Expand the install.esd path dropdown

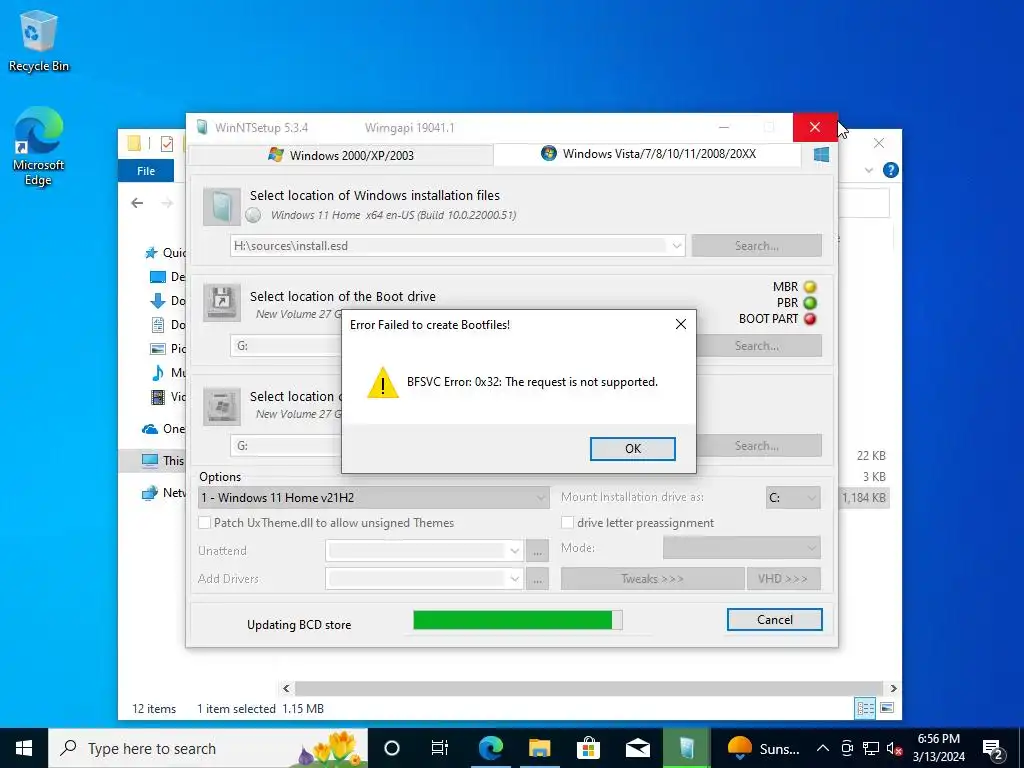[677, 246]
